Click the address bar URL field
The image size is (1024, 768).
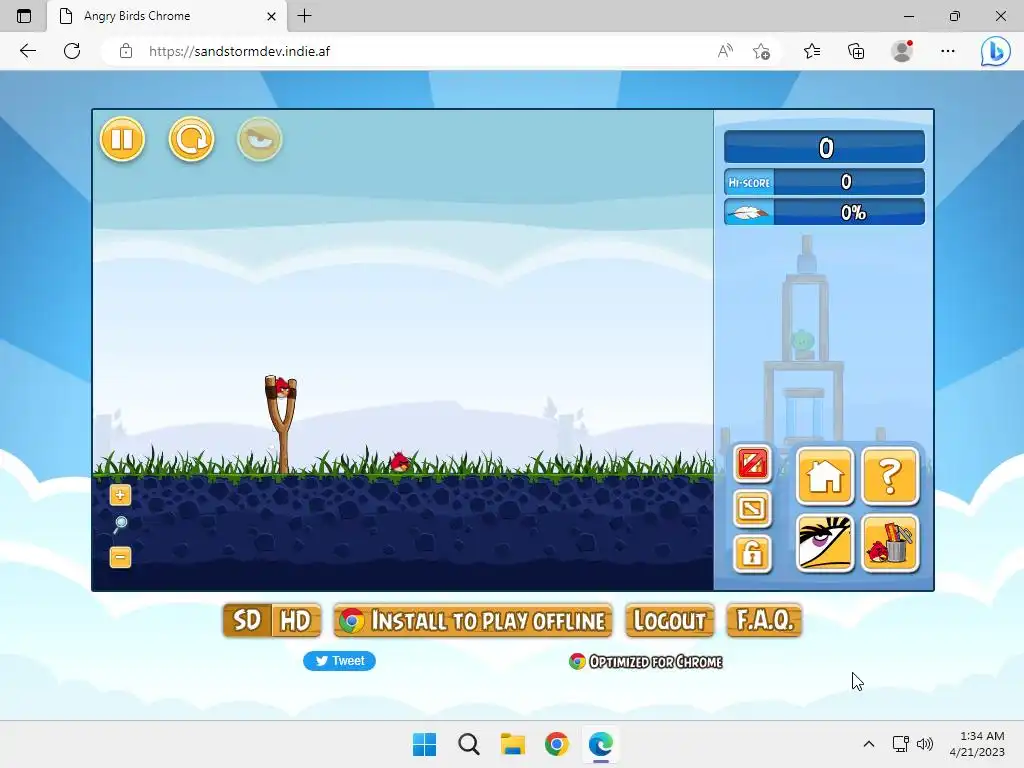pyautogui.click(x=418, y=51)
